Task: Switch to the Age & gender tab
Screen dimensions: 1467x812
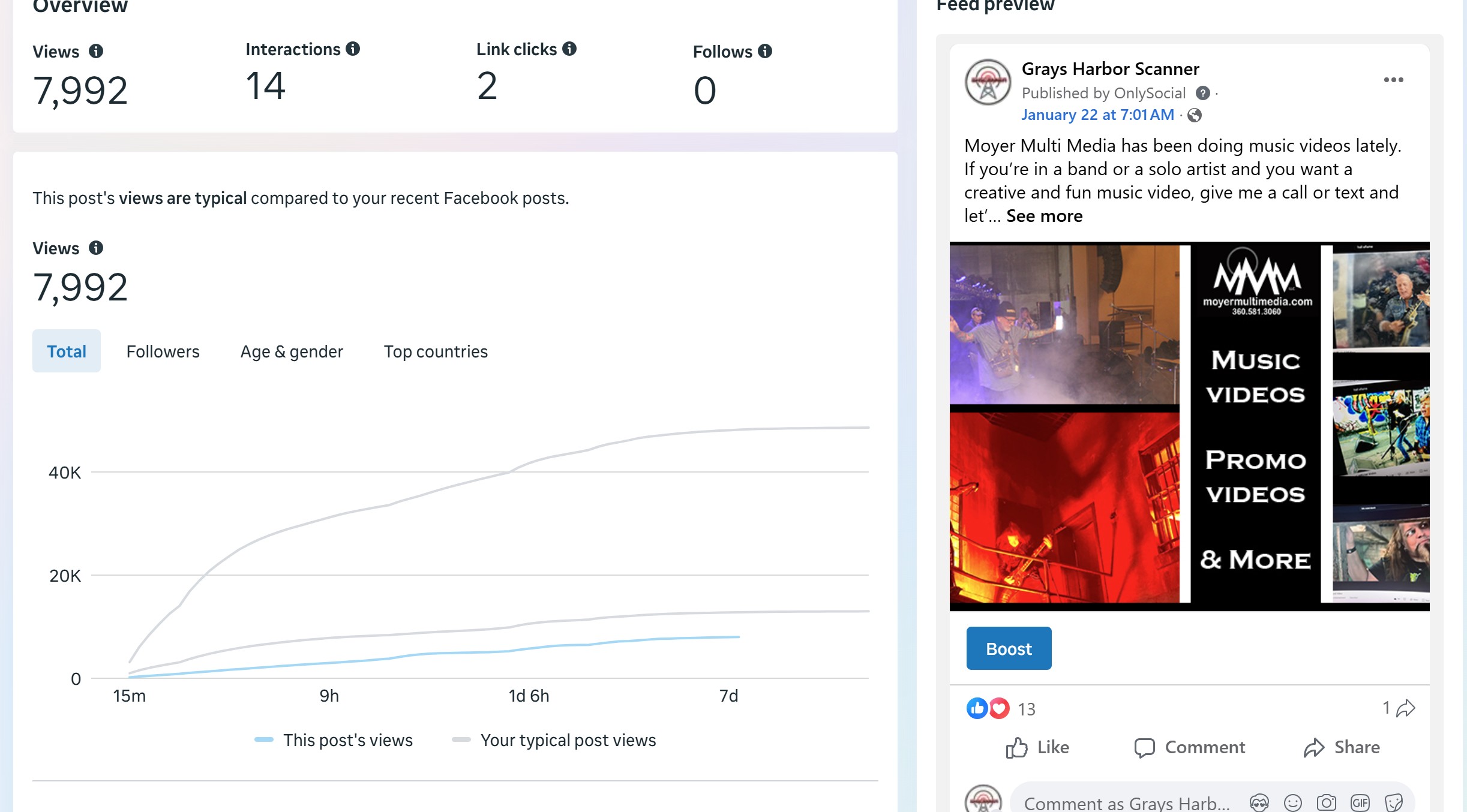Action: (x=292, y=351)
